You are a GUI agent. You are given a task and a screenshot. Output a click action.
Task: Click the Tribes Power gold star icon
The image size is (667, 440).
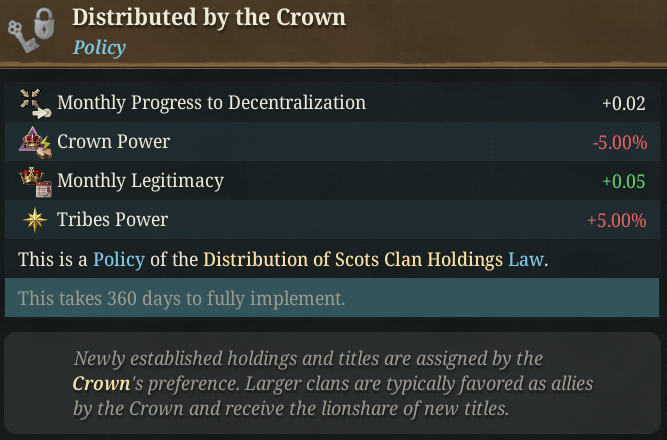35,220
